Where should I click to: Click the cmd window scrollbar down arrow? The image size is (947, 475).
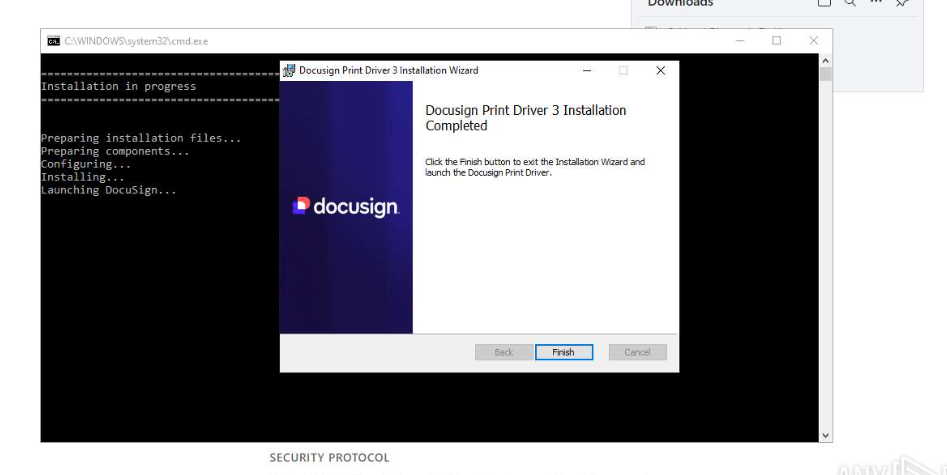click(x=826, y=436)
